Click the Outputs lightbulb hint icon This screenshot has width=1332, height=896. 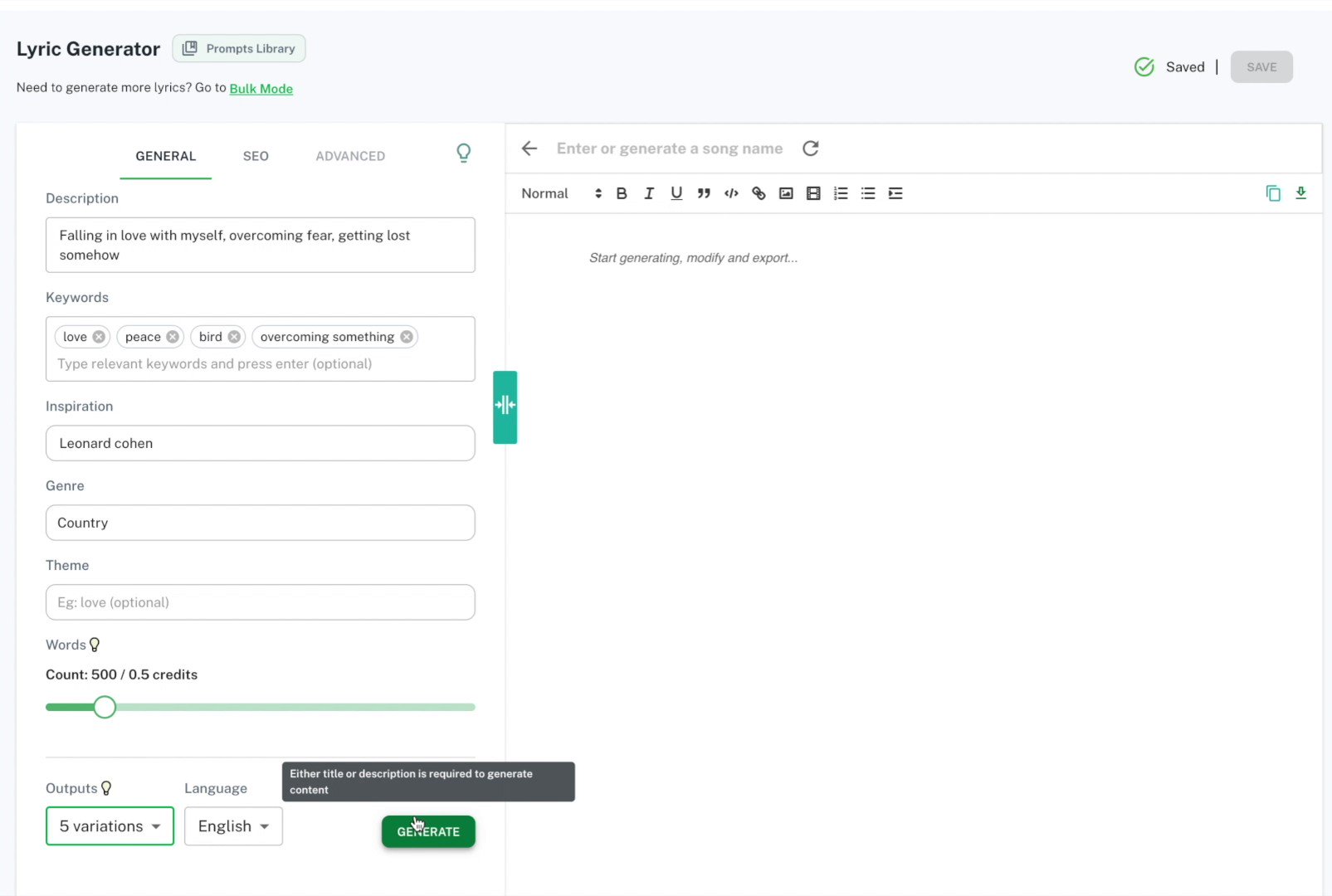click(x=106, y=788)
